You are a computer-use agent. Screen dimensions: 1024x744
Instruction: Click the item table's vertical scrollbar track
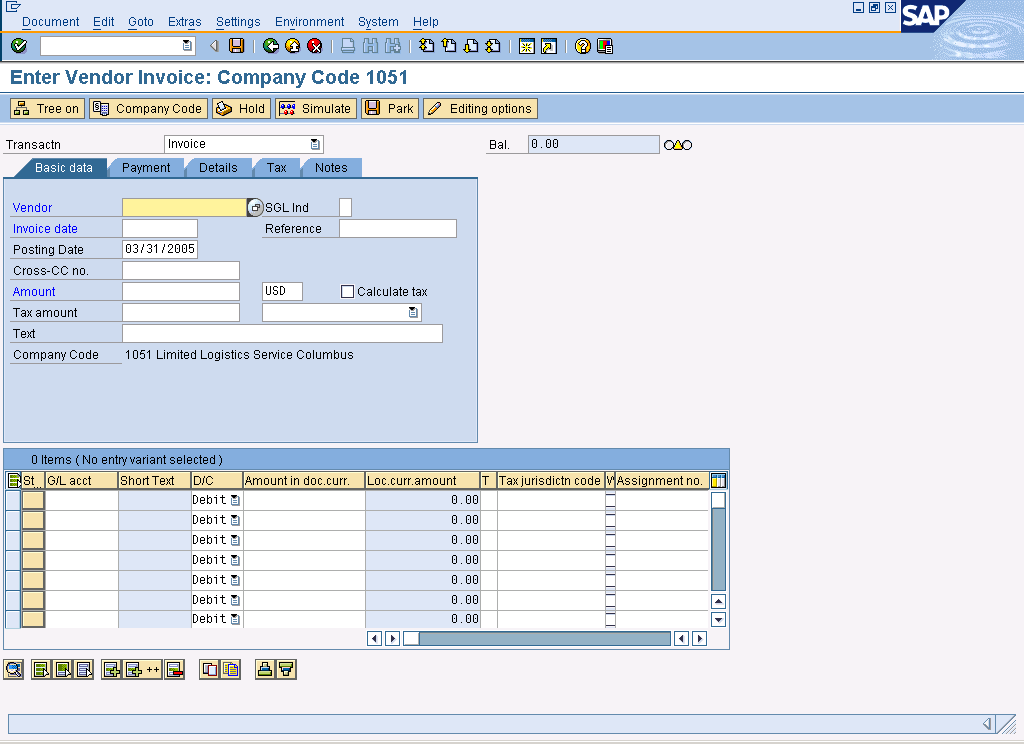pyautogui.click(x=718, y=550)
